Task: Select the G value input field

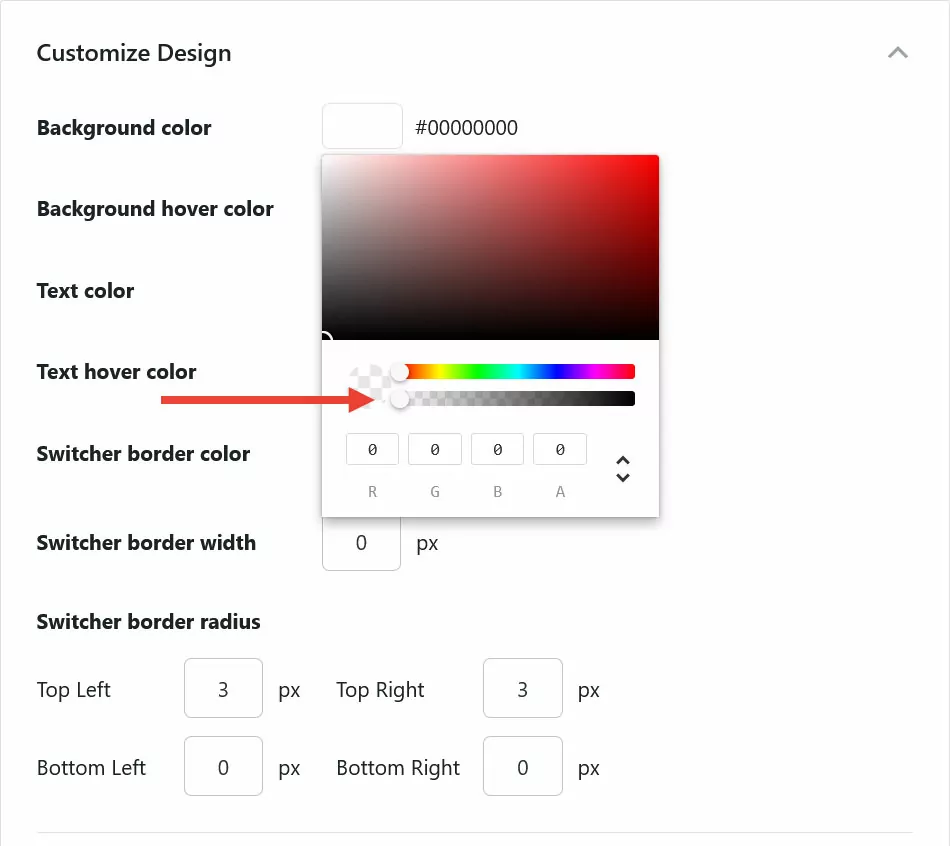Action: [x=434, y=449]
